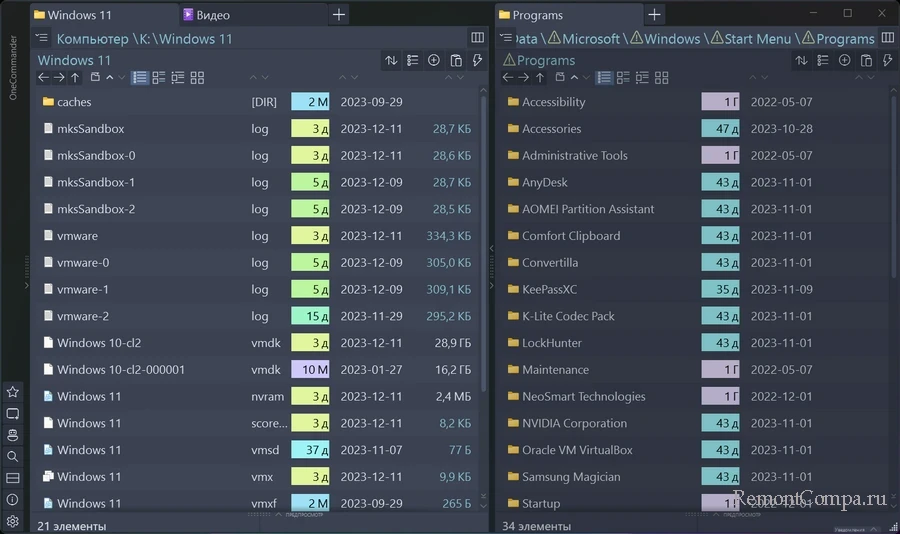900x534 pixels.
Task: Switch to the Видео tab
Action: [x=213, y=15]
